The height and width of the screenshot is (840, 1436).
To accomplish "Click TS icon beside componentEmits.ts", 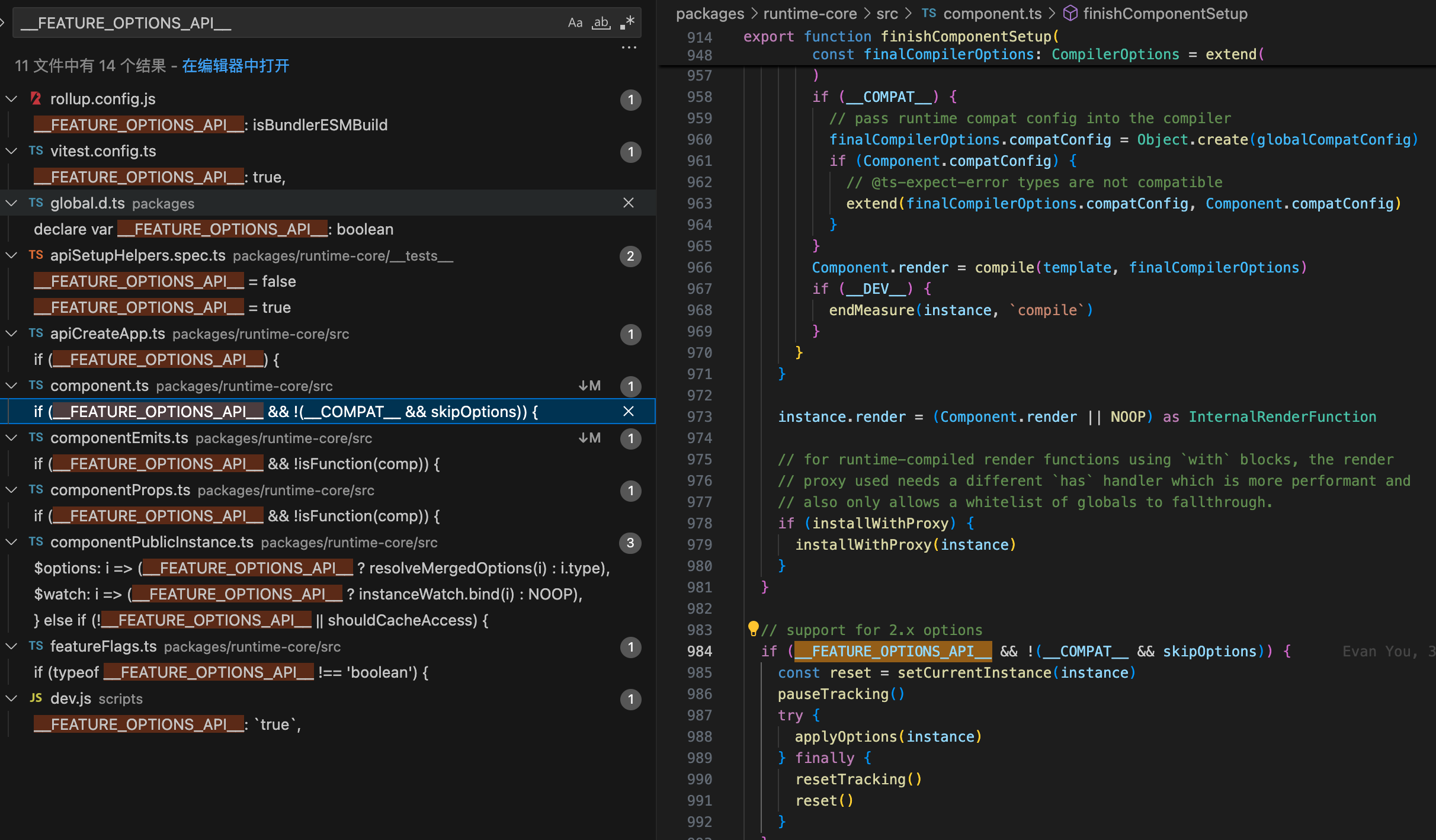I will 36,437.
